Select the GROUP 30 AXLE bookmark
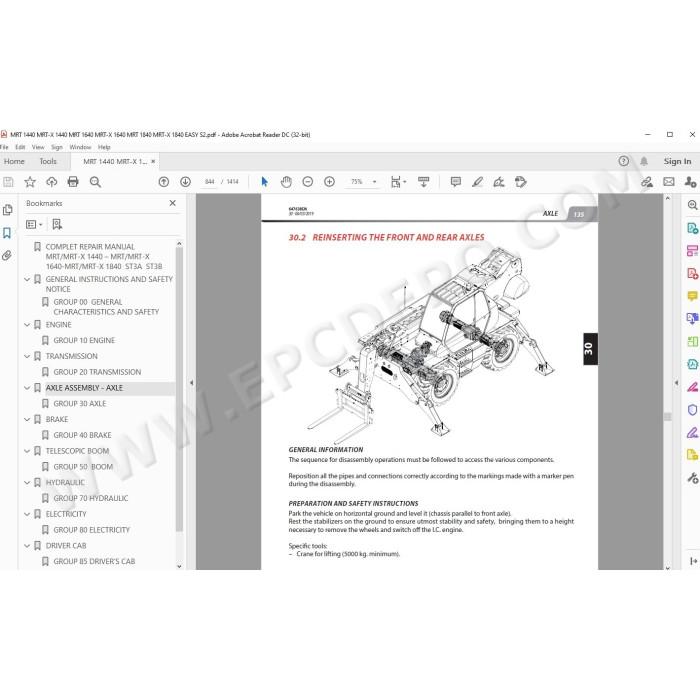 click(80, 404)
